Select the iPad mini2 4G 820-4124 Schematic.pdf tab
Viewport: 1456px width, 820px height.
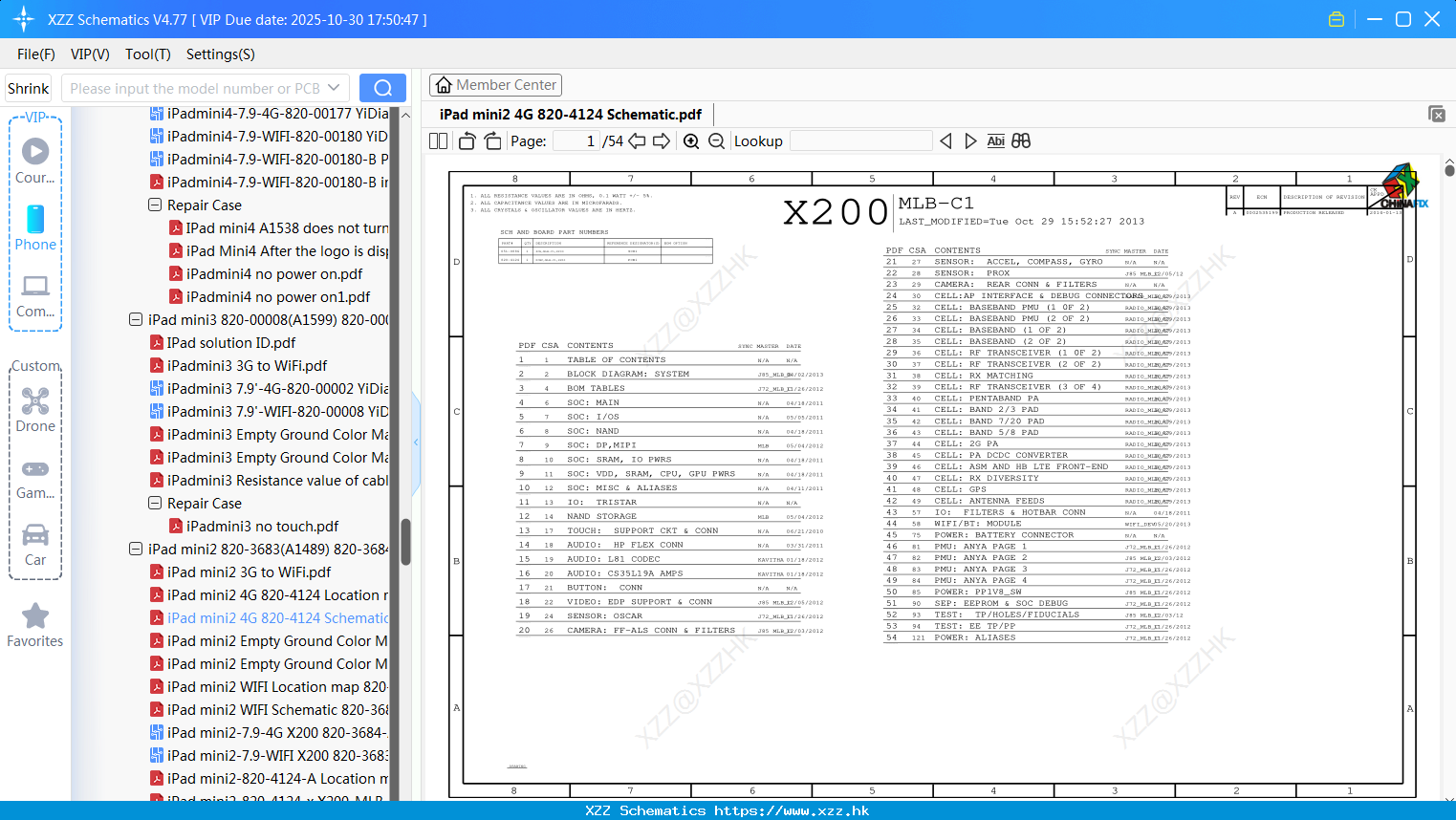(x=571, y=114)
